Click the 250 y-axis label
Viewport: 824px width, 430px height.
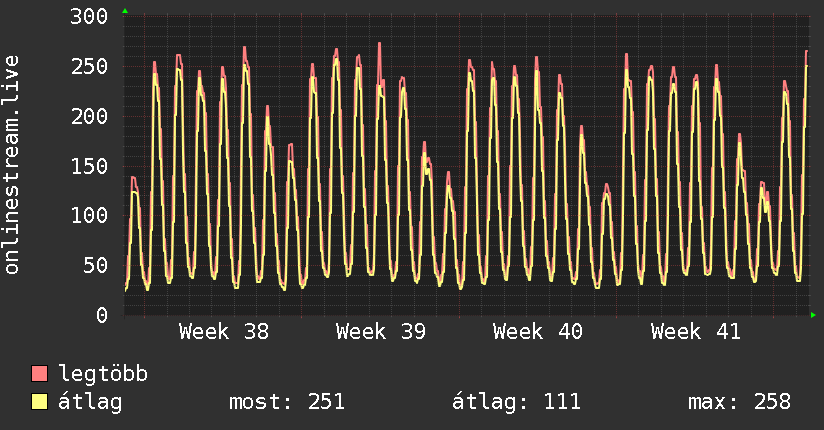[89, 66]
